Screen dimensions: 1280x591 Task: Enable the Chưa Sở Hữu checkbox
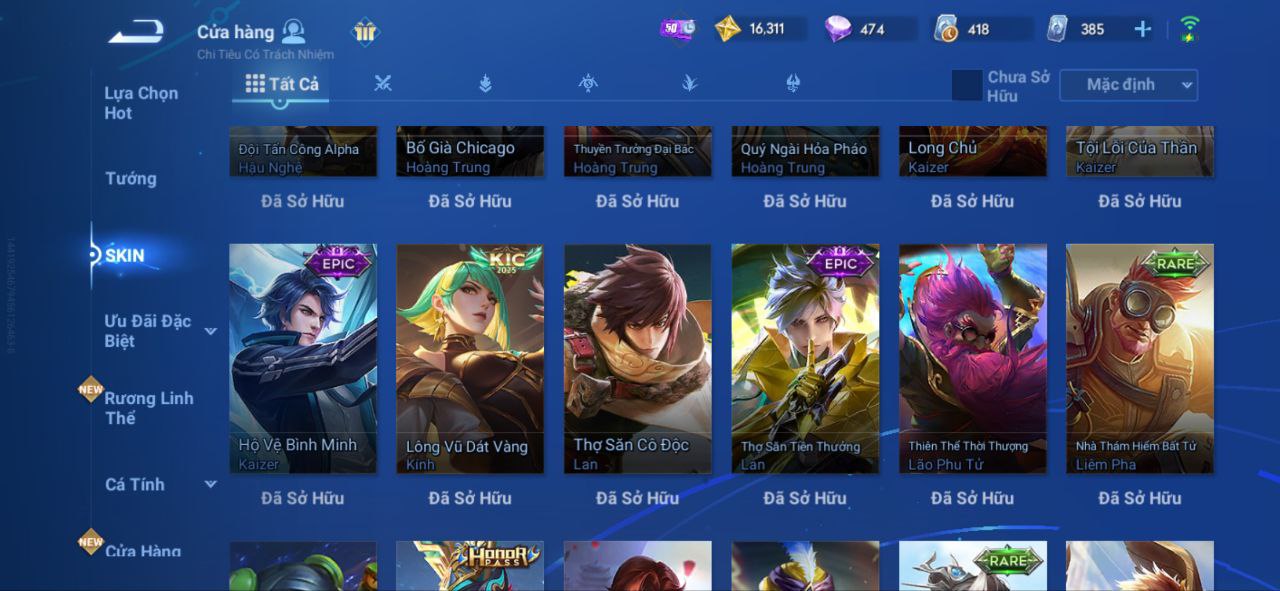tap(967, 85)
